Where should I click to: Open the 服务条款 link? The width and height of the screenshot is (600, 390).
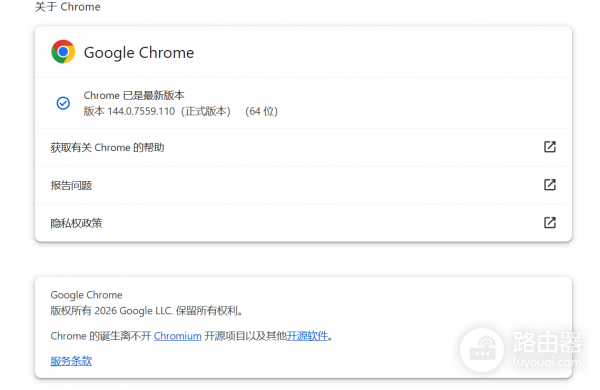71,361
